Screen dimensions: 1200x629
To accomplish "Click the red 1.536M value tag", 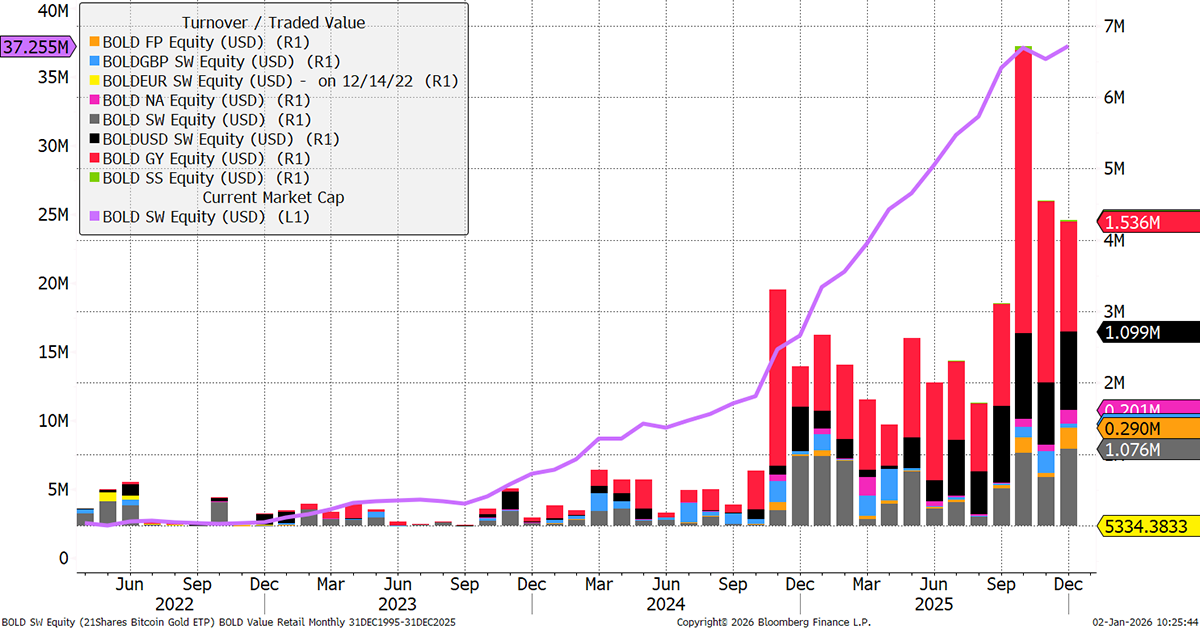I will click(1146, 223).
